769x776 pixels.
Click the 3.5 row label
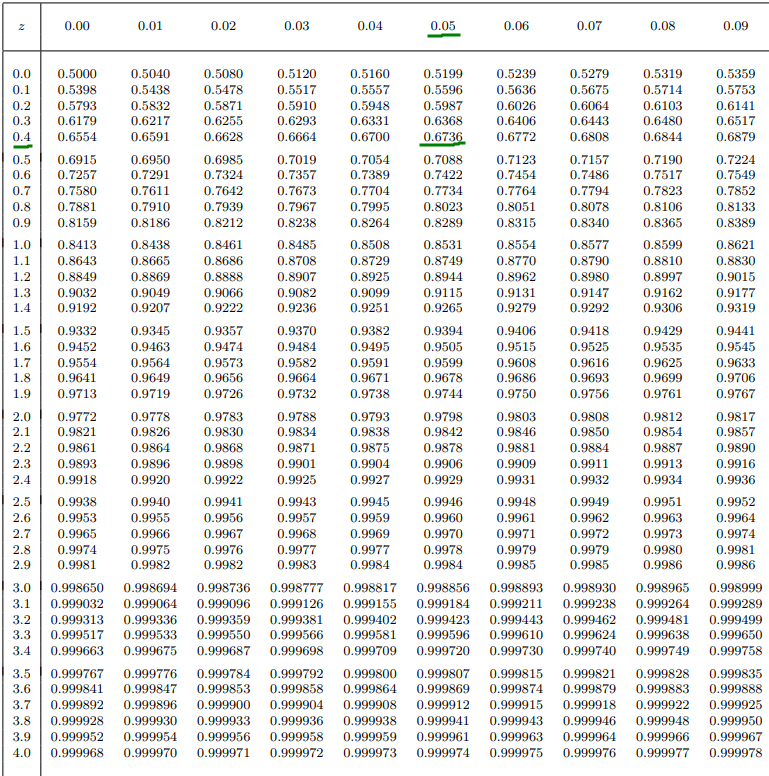point(22,674)
